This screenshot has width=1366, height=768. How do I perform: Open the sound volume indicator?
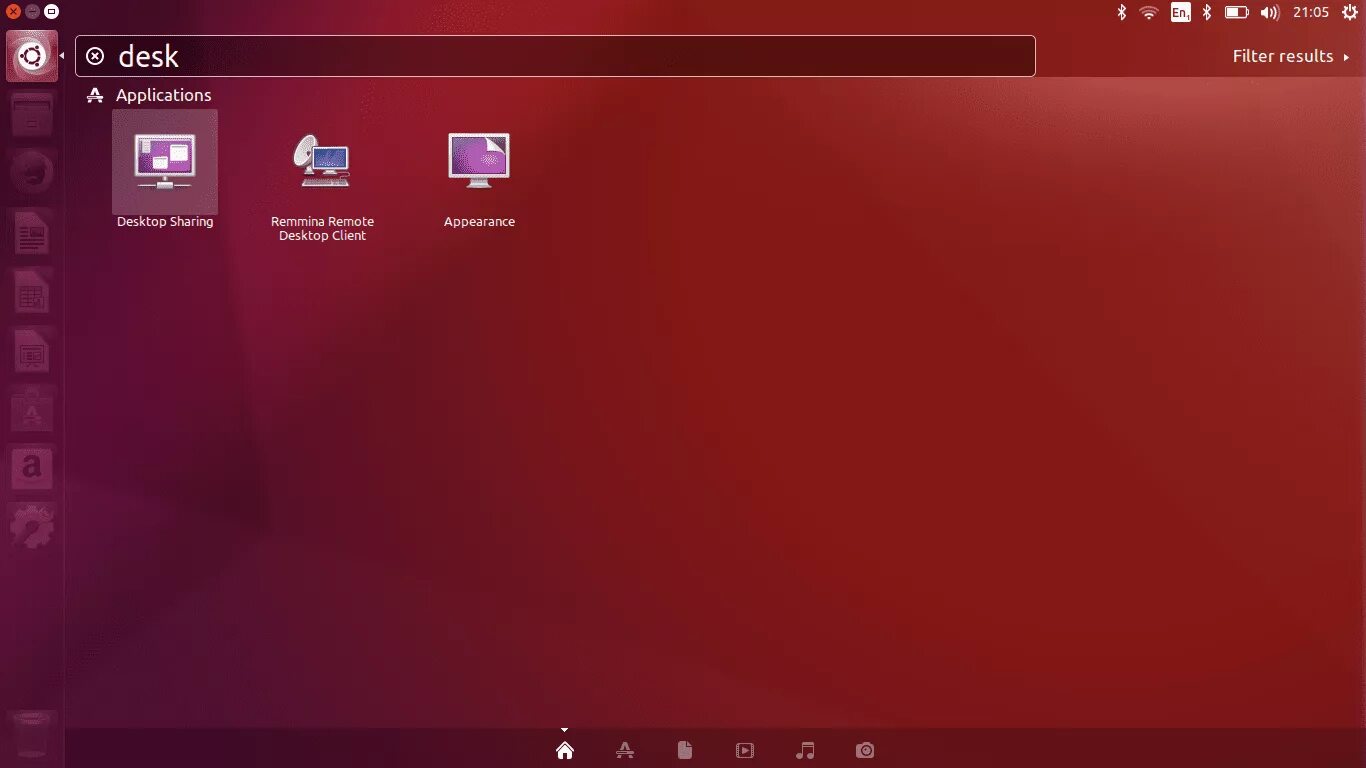coord(1270,12)
